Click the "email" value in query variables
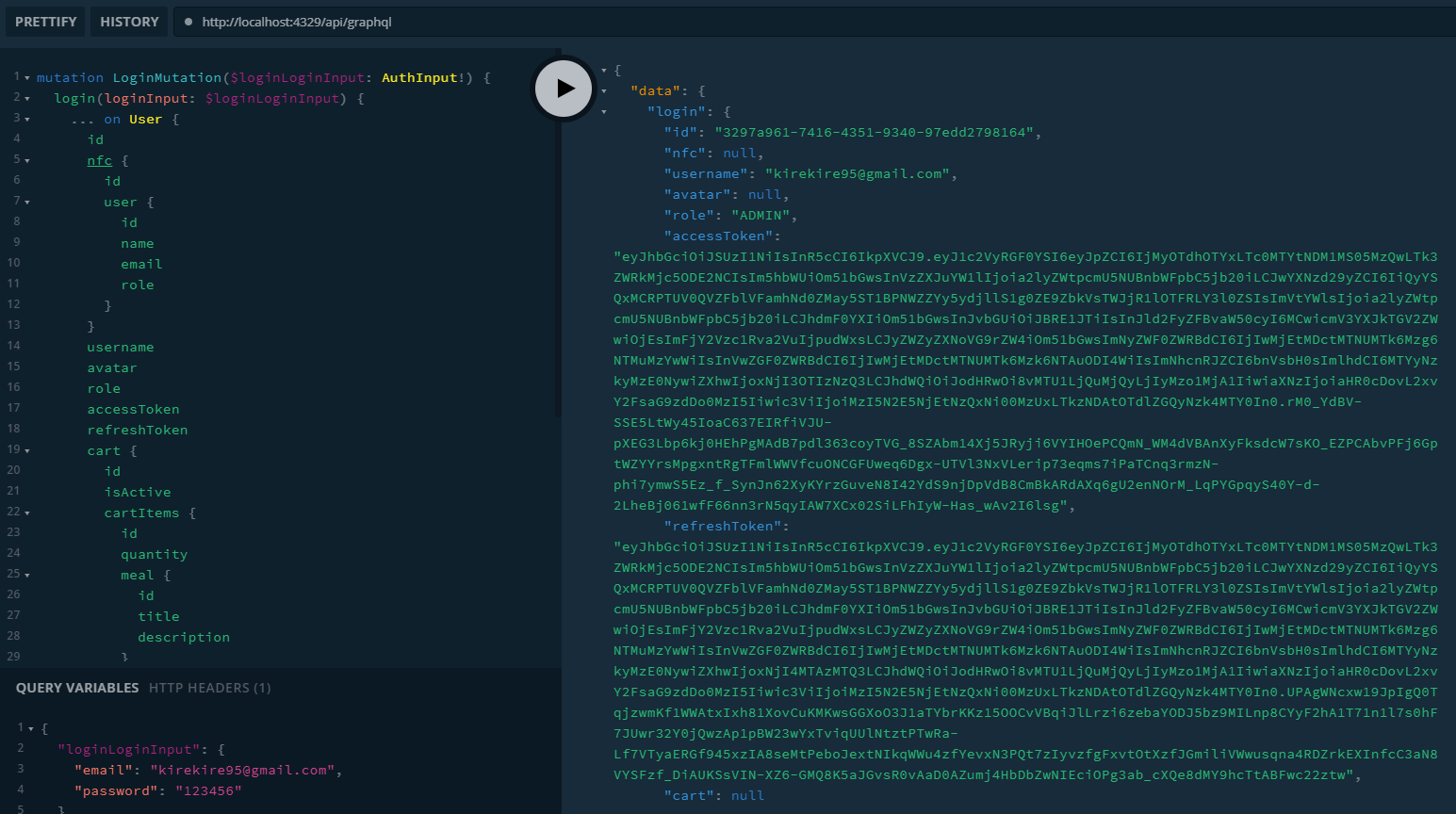 coord(243,771)
